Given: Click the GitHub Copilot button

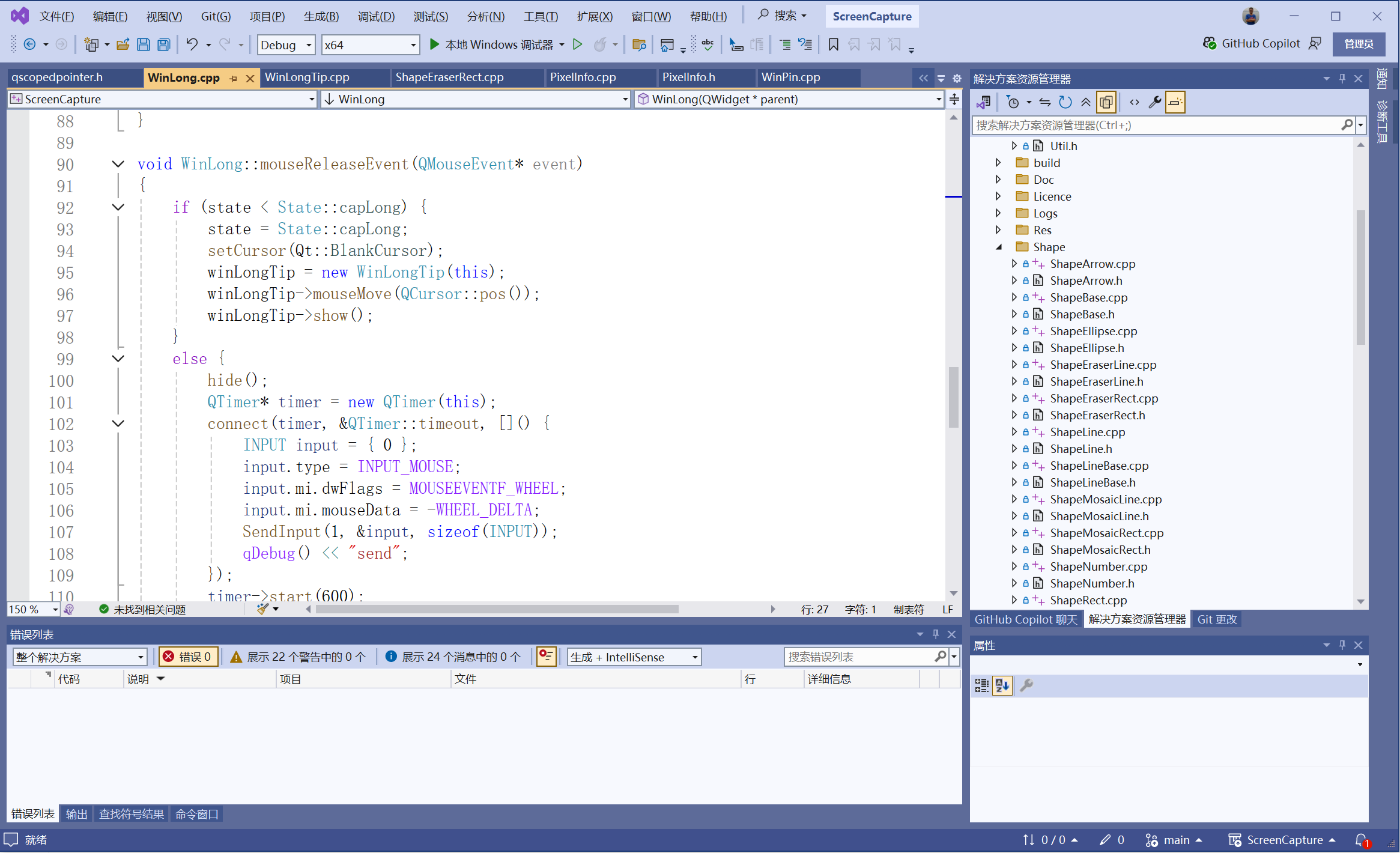Looking at the screenshot, I should point(1252,43).
